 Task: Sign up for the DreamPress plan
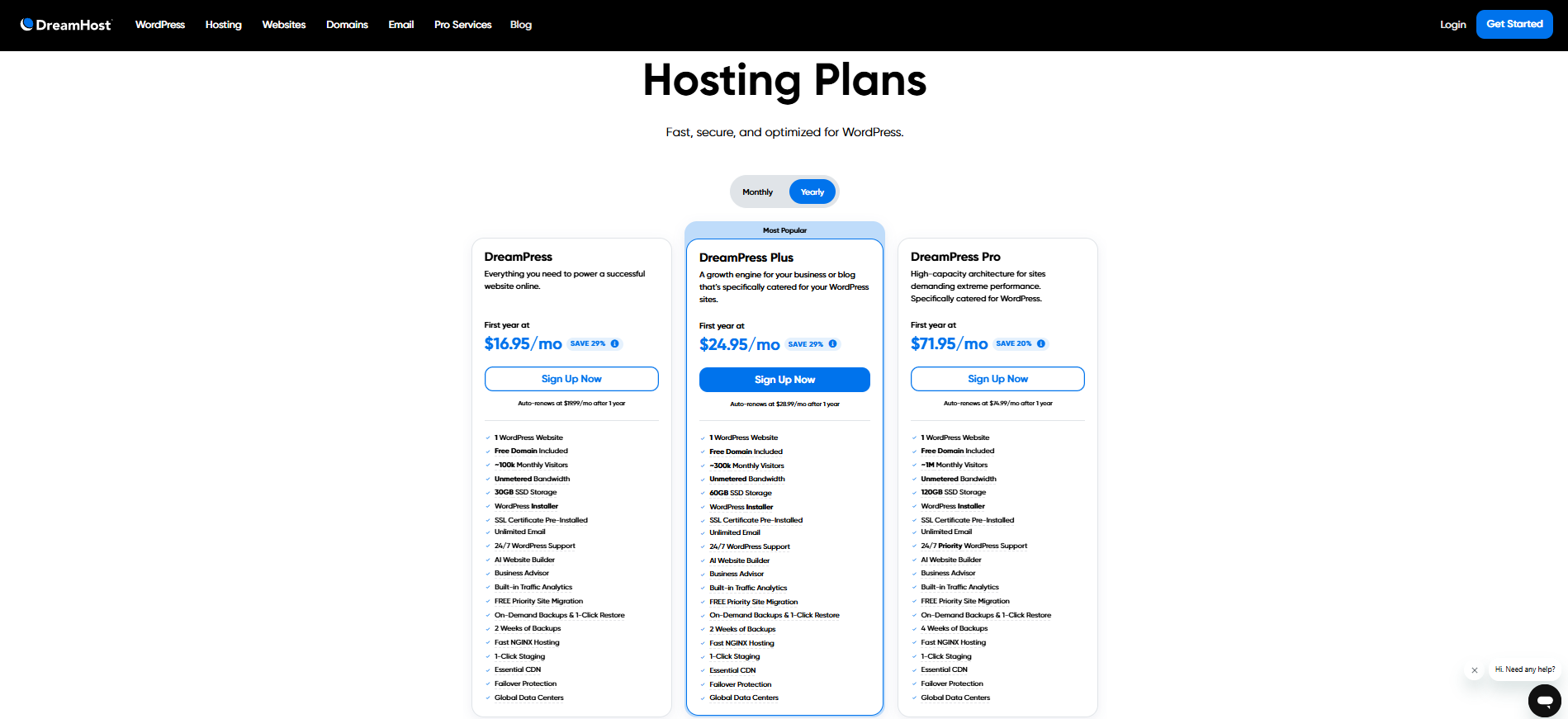(x=571, y=379)
